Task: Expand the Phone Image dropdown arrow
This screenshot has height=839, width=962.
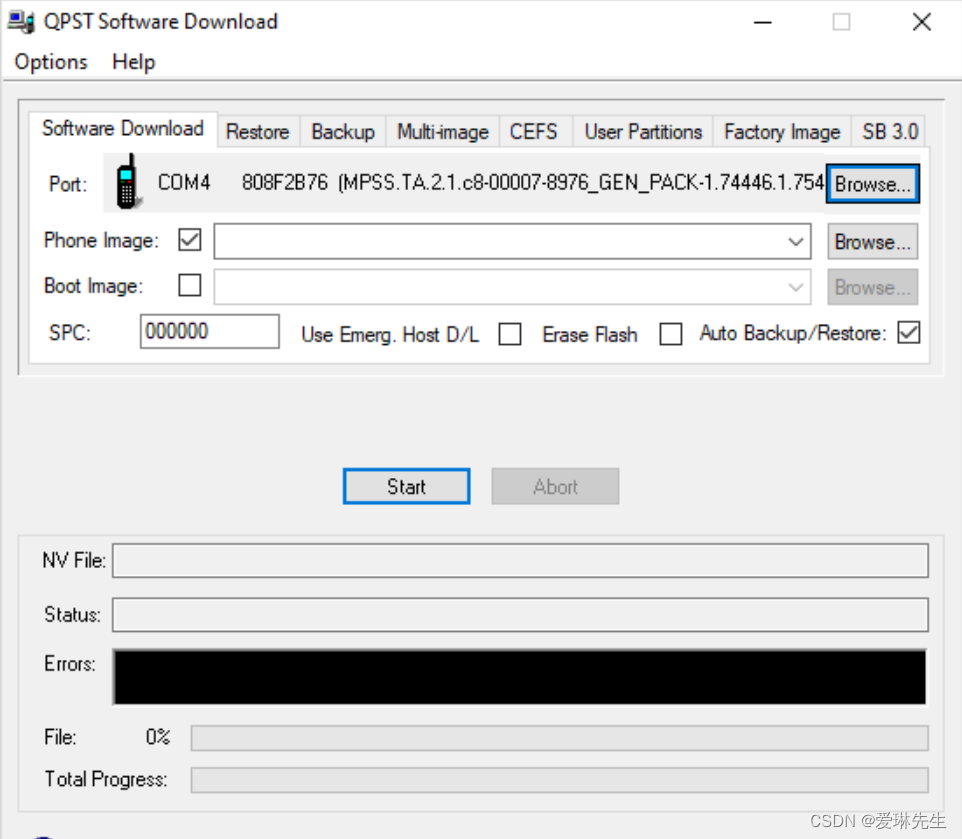Action: (796, 242)
